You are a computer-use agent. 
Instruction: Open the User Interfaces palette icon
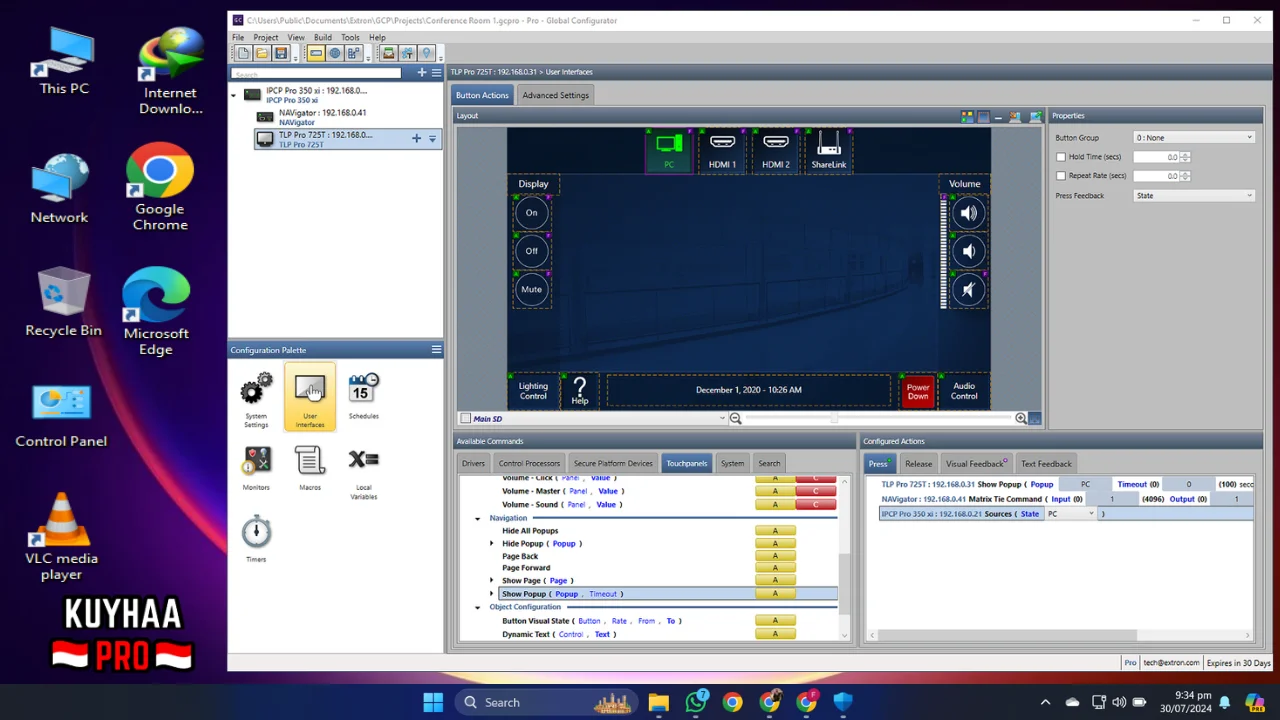pos(310,398)
